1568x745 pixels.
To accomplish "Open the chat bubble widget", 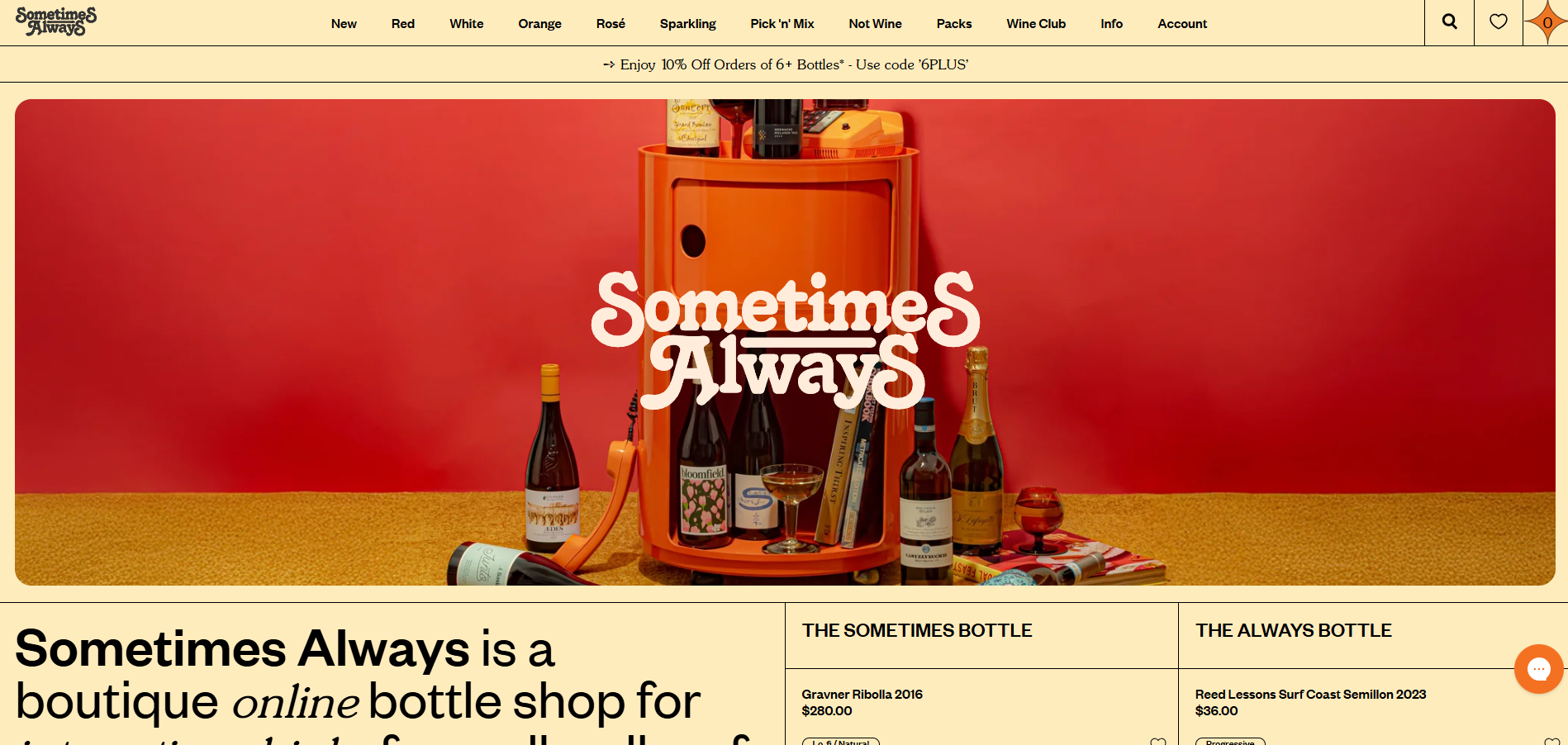I will (1538, 669).
